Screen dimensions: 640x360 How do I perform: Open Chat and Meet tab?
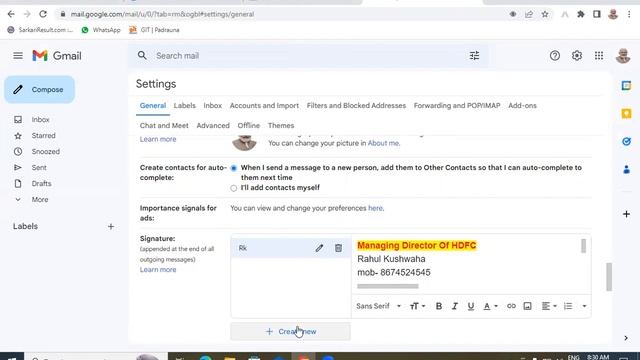coord(164,126)
